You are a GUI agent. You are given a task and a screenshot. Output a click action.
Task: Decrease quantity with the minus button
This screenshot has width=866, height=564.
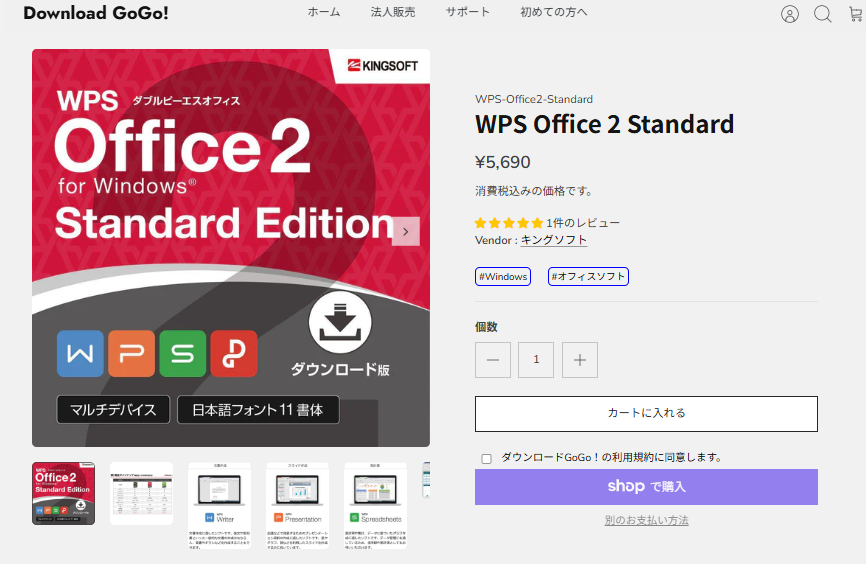[x=492, y=360]
